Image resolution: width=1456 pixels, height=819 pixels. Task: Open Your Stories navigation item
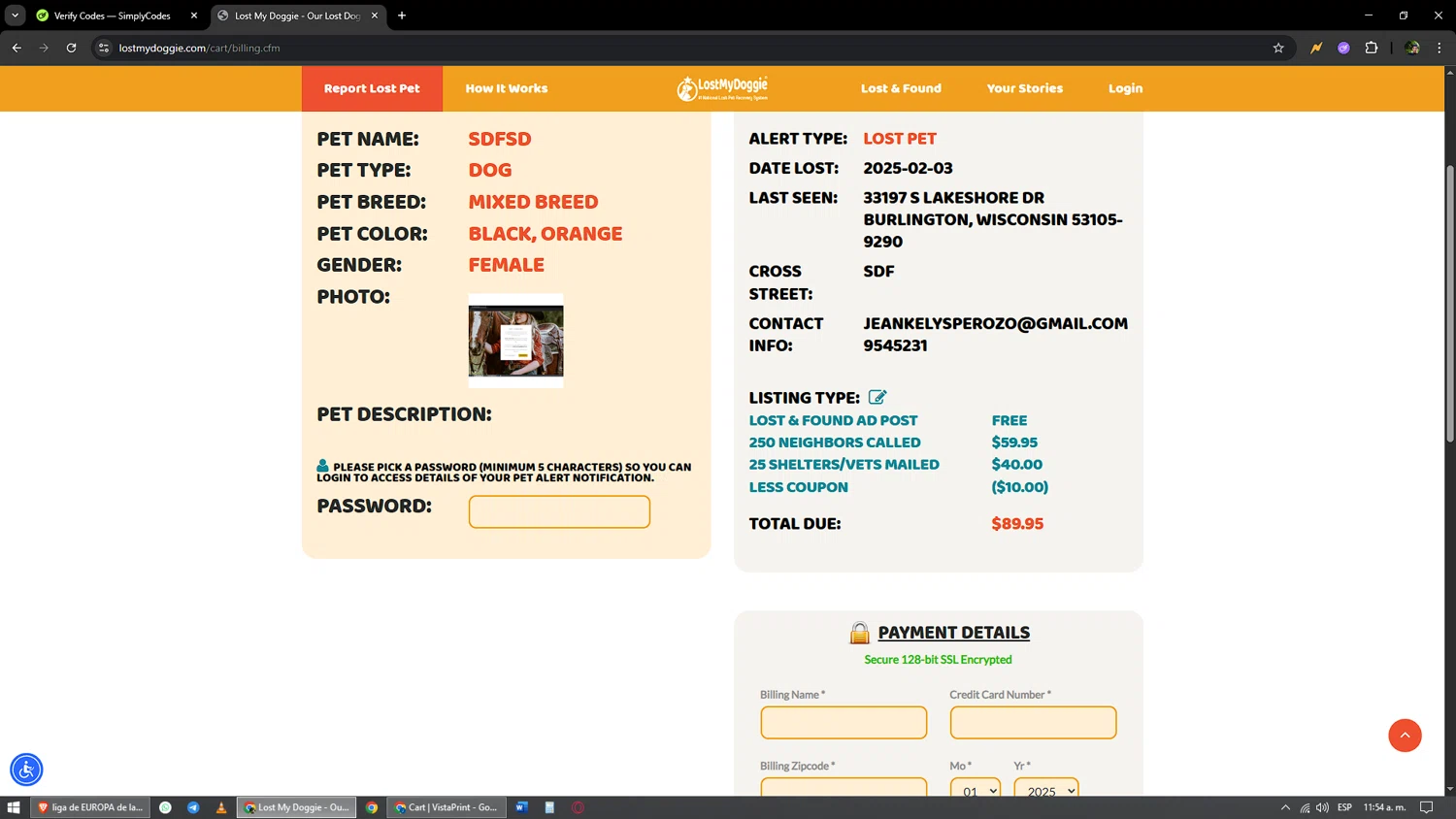[x=1025, y=88]
